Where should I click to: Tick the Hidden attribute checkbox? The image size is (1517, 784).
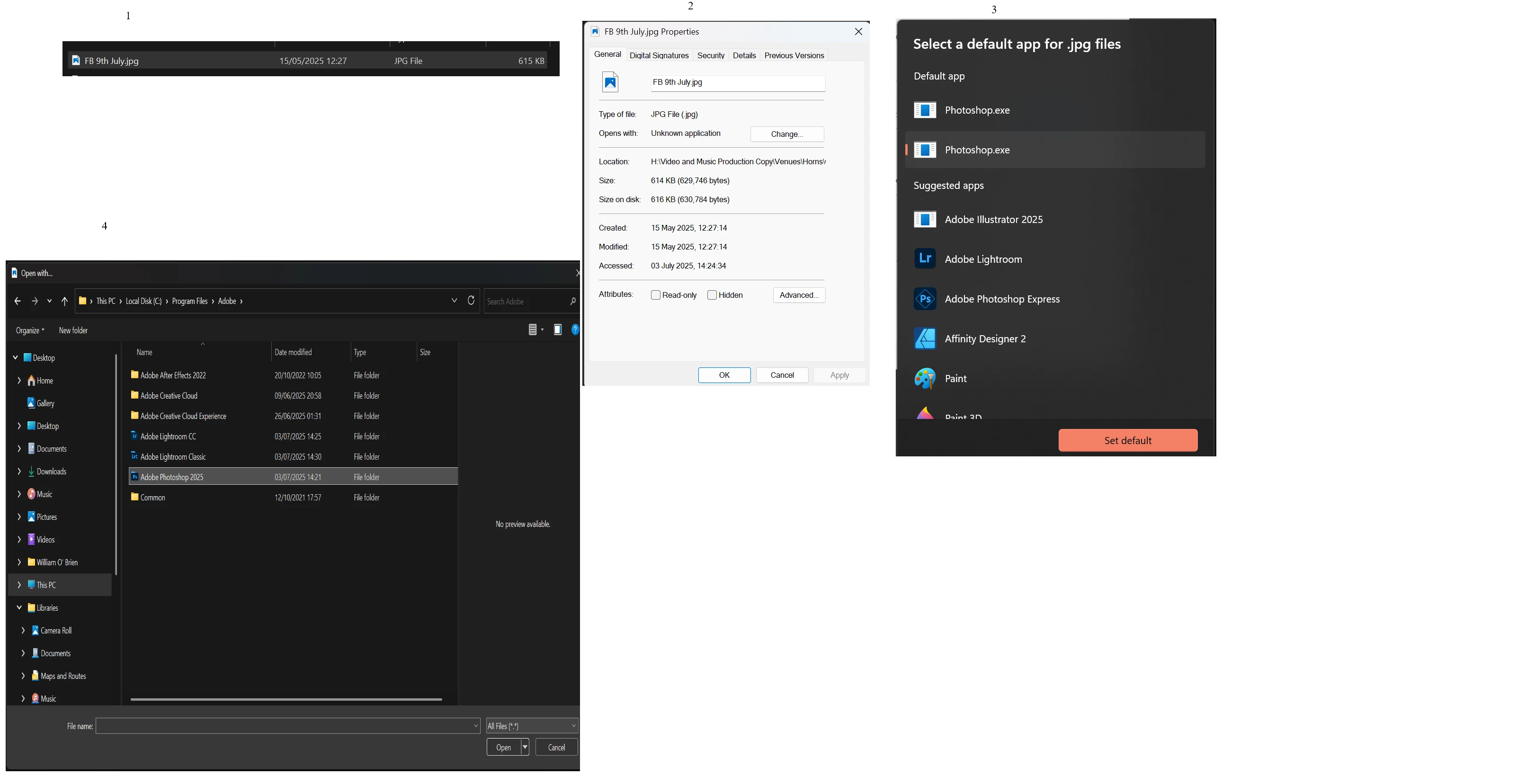[712, 295]
